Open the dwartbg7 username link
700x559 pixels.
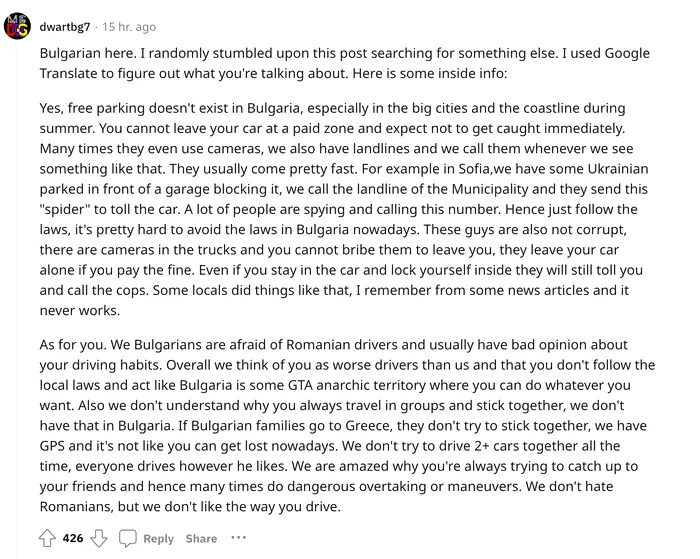65,27
